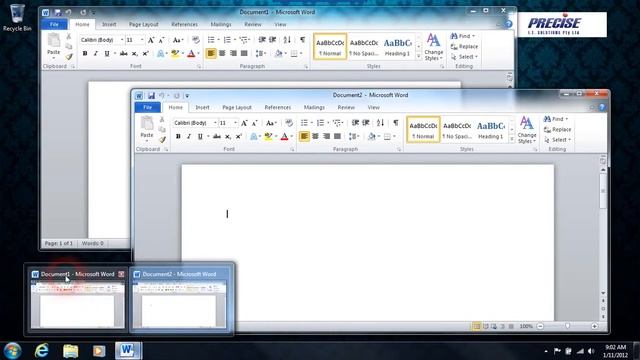Toggle Bold in Document1 window
Viewport: 640px width, 360px height.
[85, 53]
